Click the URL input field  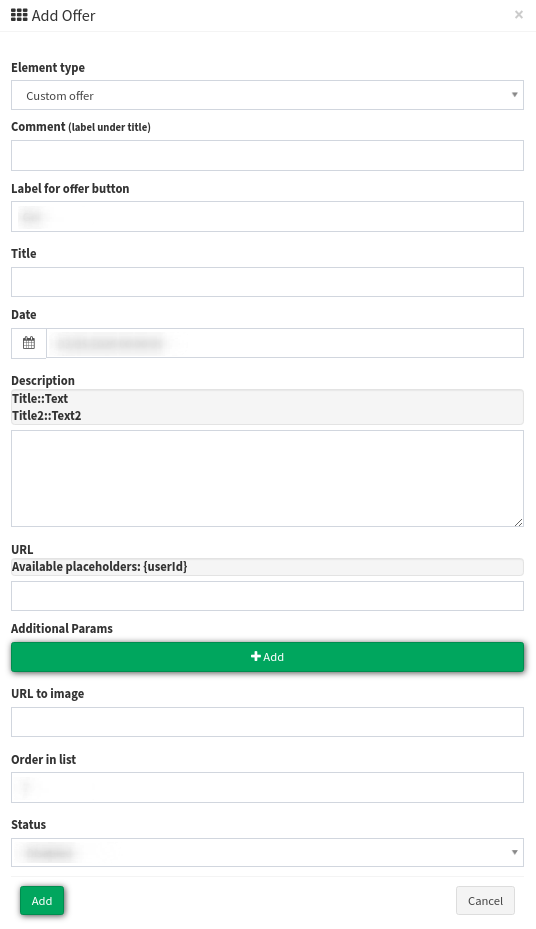pyautogui.click(x=267, y=596)
